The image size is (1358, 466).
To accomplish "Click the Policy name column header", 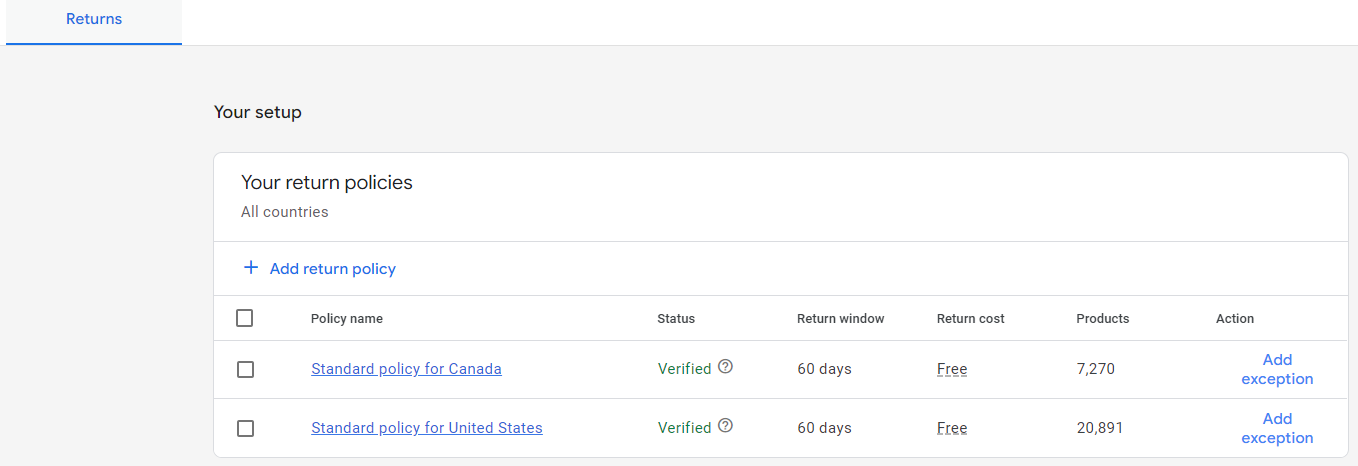I will pyautogui.click(x=347, y=318).
